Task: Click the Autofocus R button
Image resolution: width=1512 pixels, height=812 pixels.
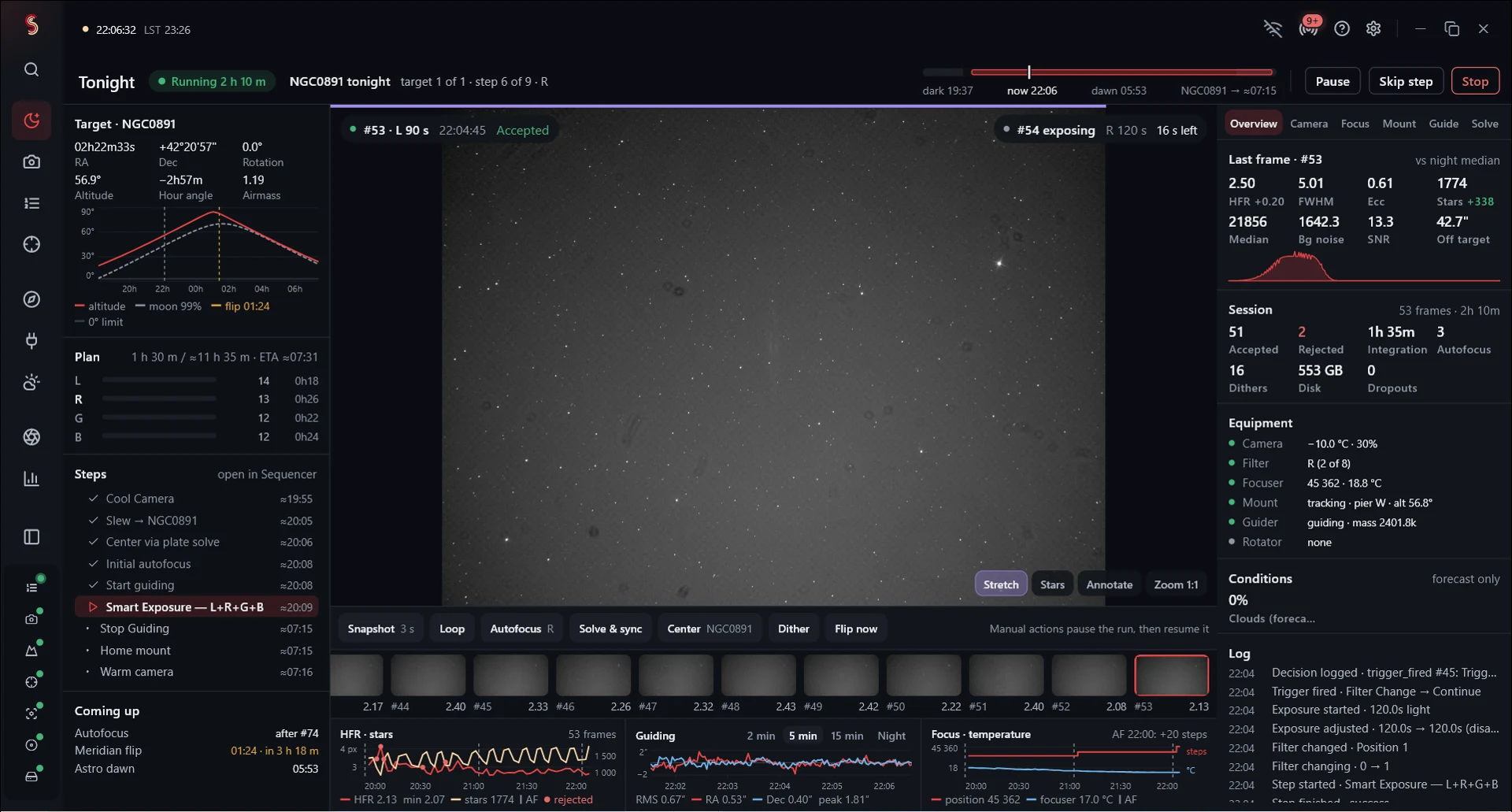Action: (521, 628)
